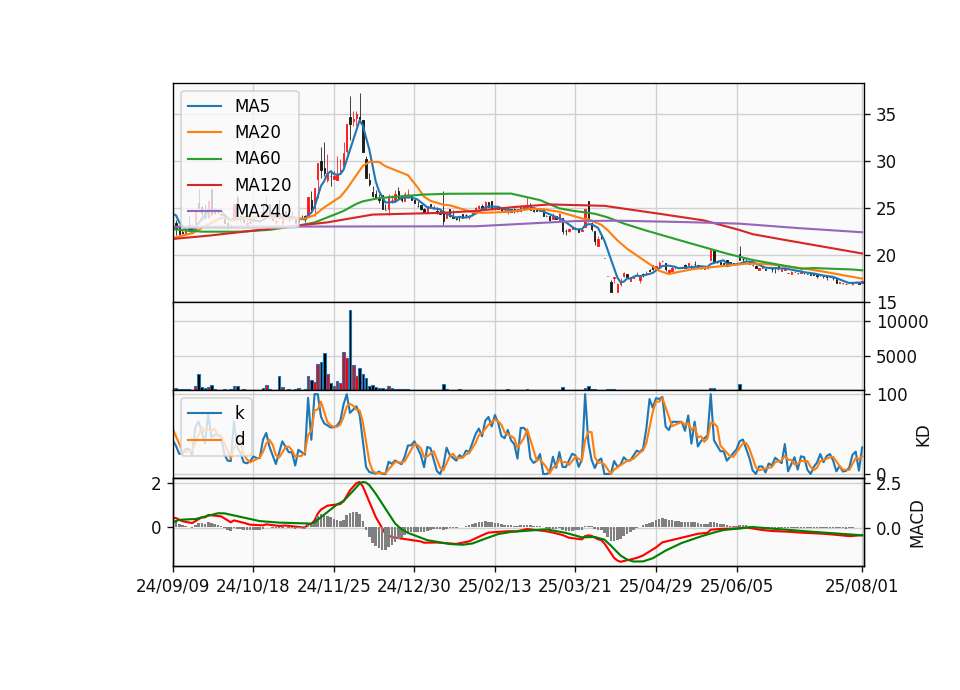Viewport: 960px width, 690px height.
Task: Click the green MA60 legend line sample
Action: (204, 159)
